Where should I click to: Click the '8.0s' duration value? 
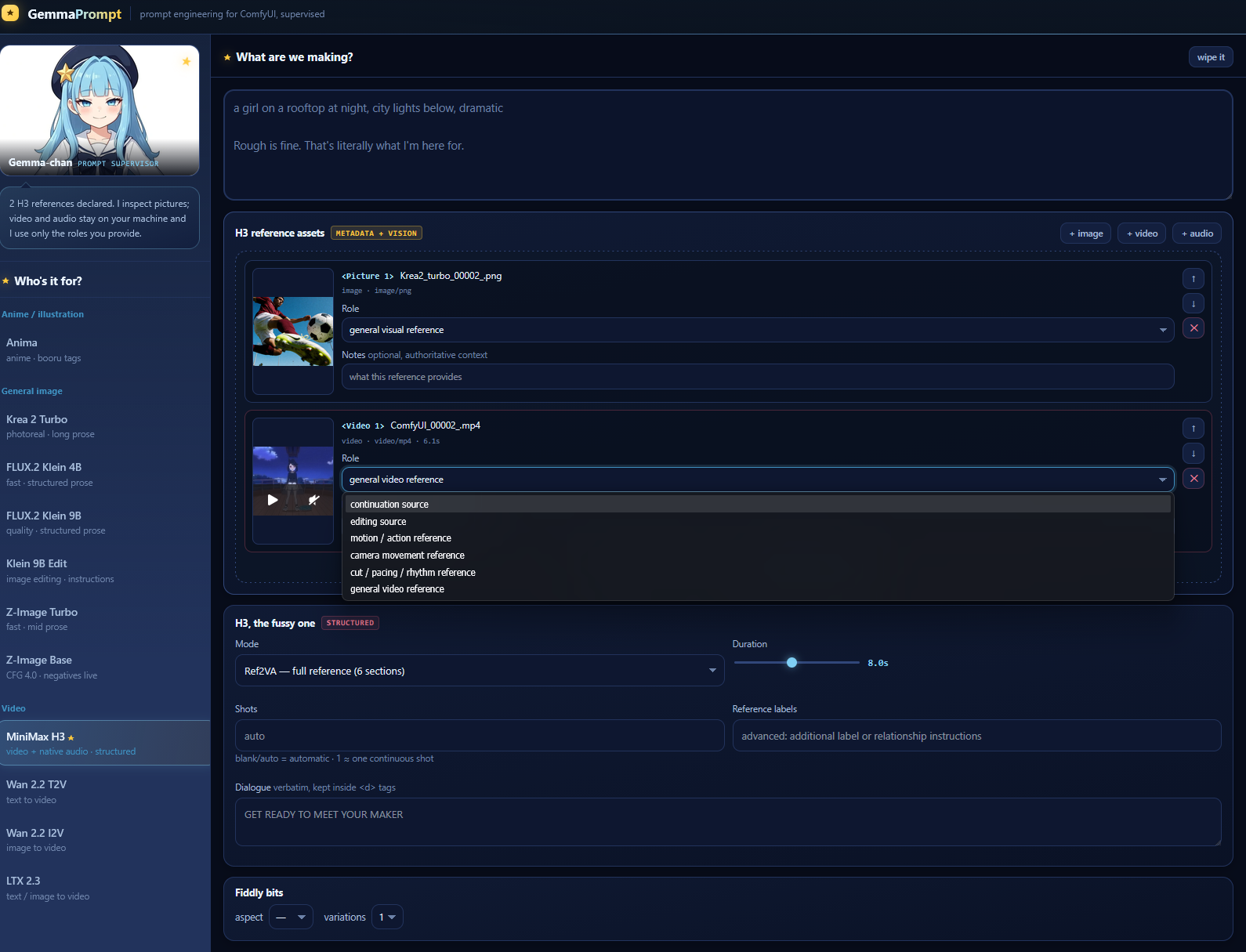tap(878, 663)
